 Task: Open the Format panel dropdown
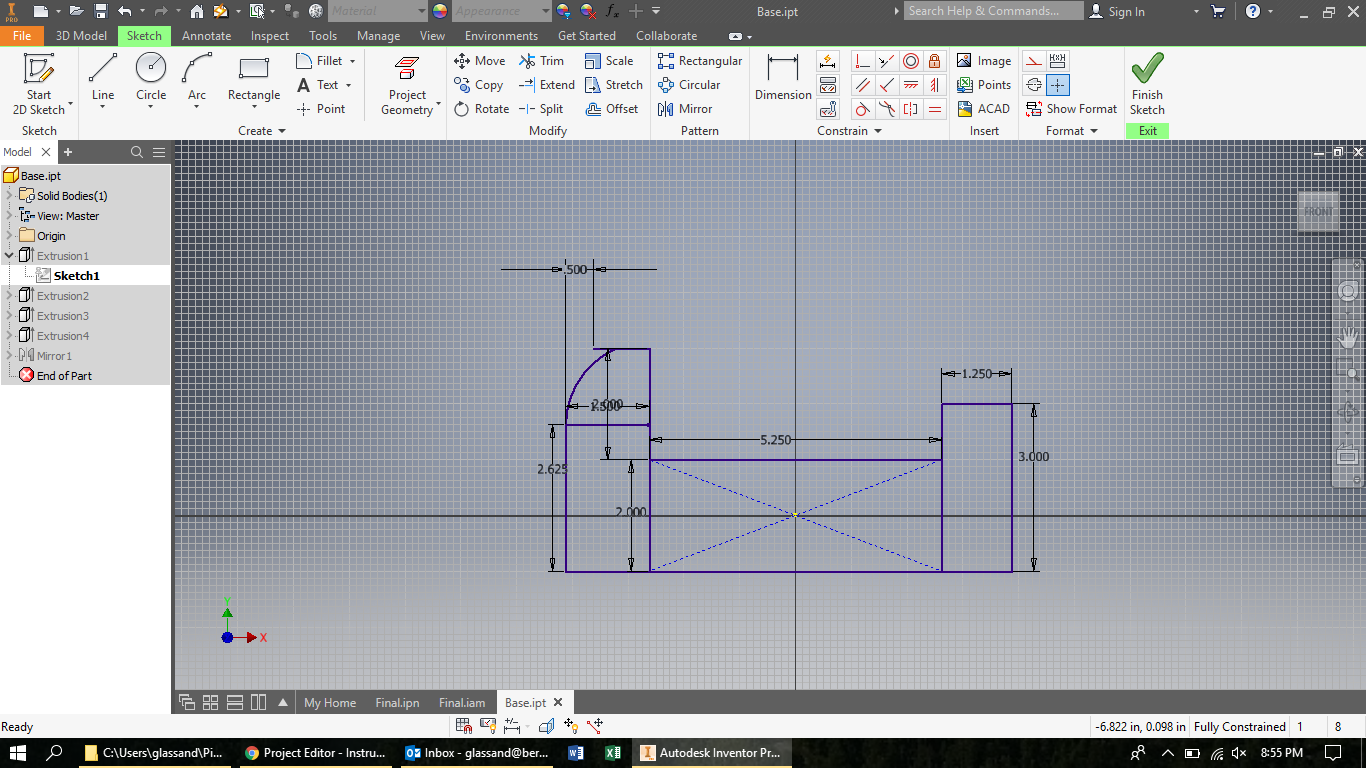pyautogui.click(x=1072, y=131)
